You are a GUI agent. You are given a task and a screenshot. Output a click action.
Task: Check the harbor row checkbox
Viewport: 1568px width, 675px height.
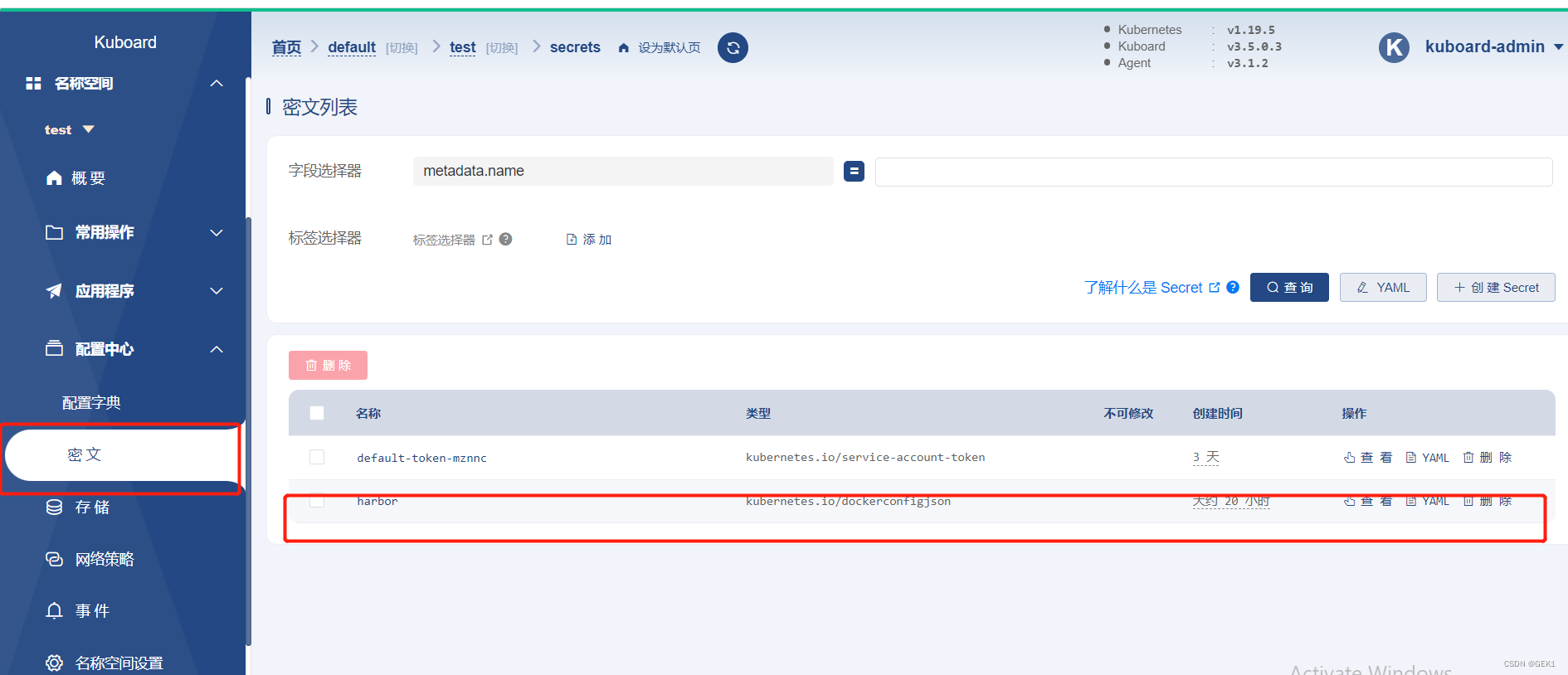317,501
